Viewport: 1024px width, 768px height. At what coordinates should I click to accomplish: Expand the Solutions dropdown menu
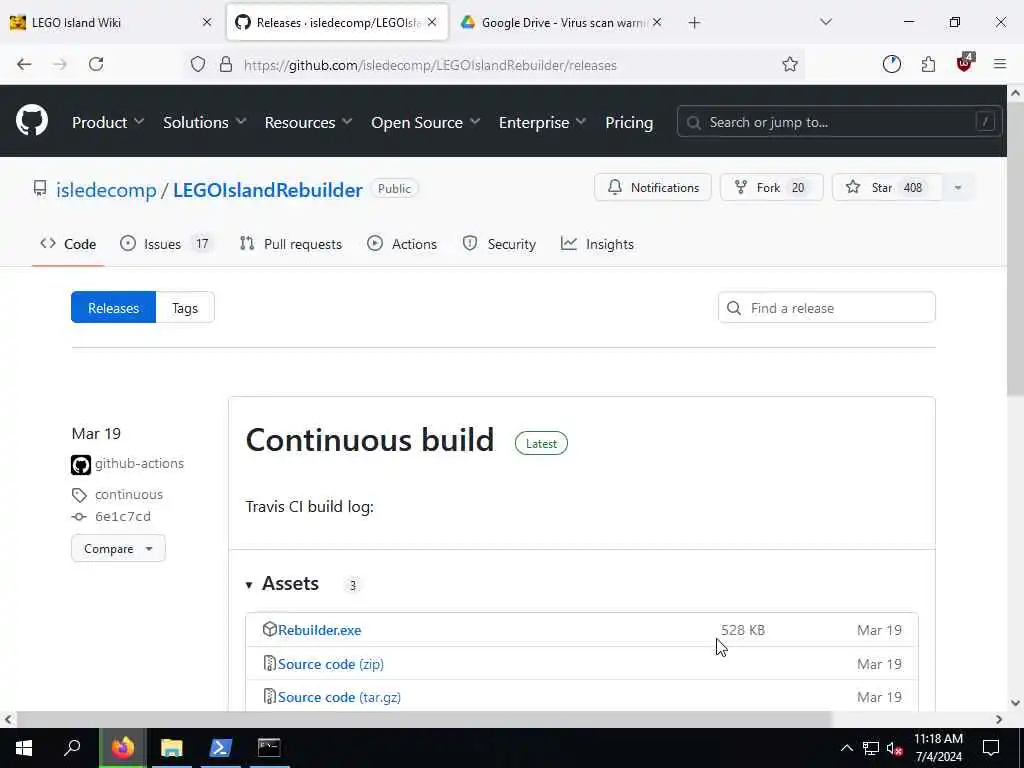point(204,122)
